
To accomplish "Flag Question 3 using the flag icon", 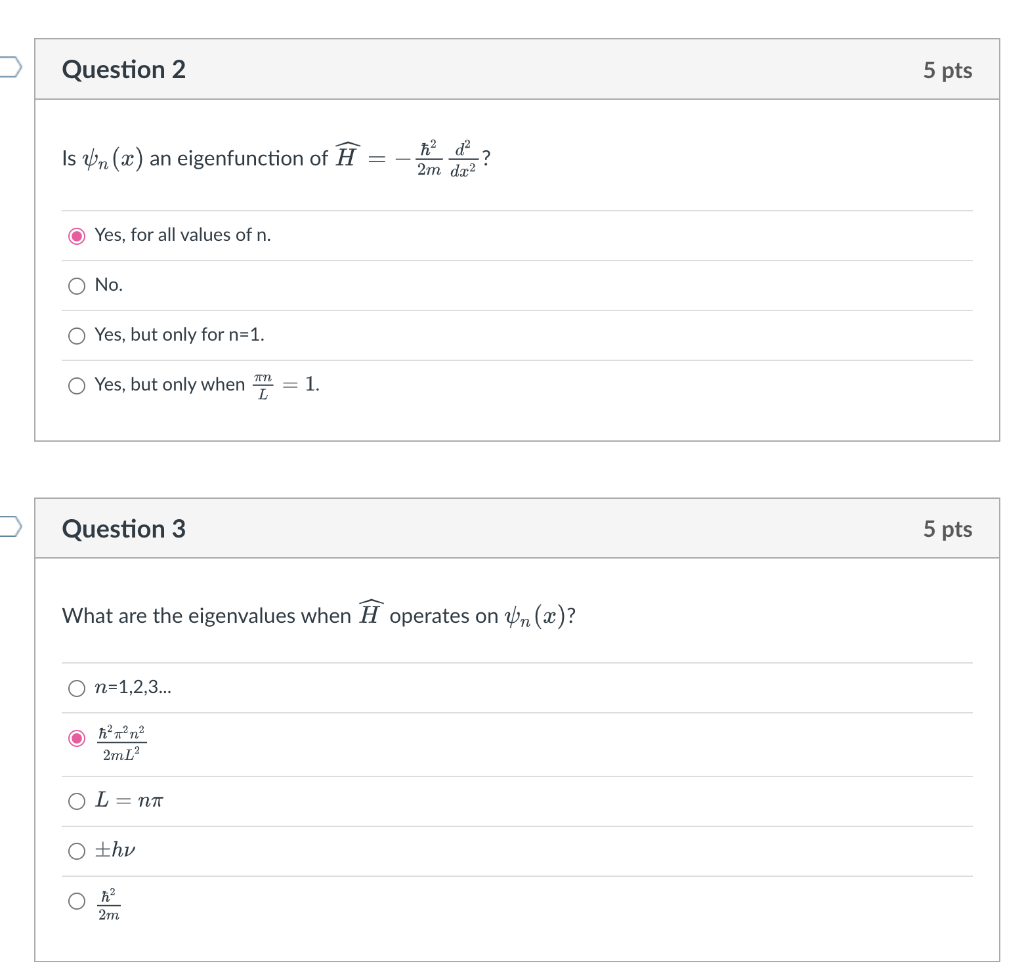I will pyautogui.click(x=8, y=527).
